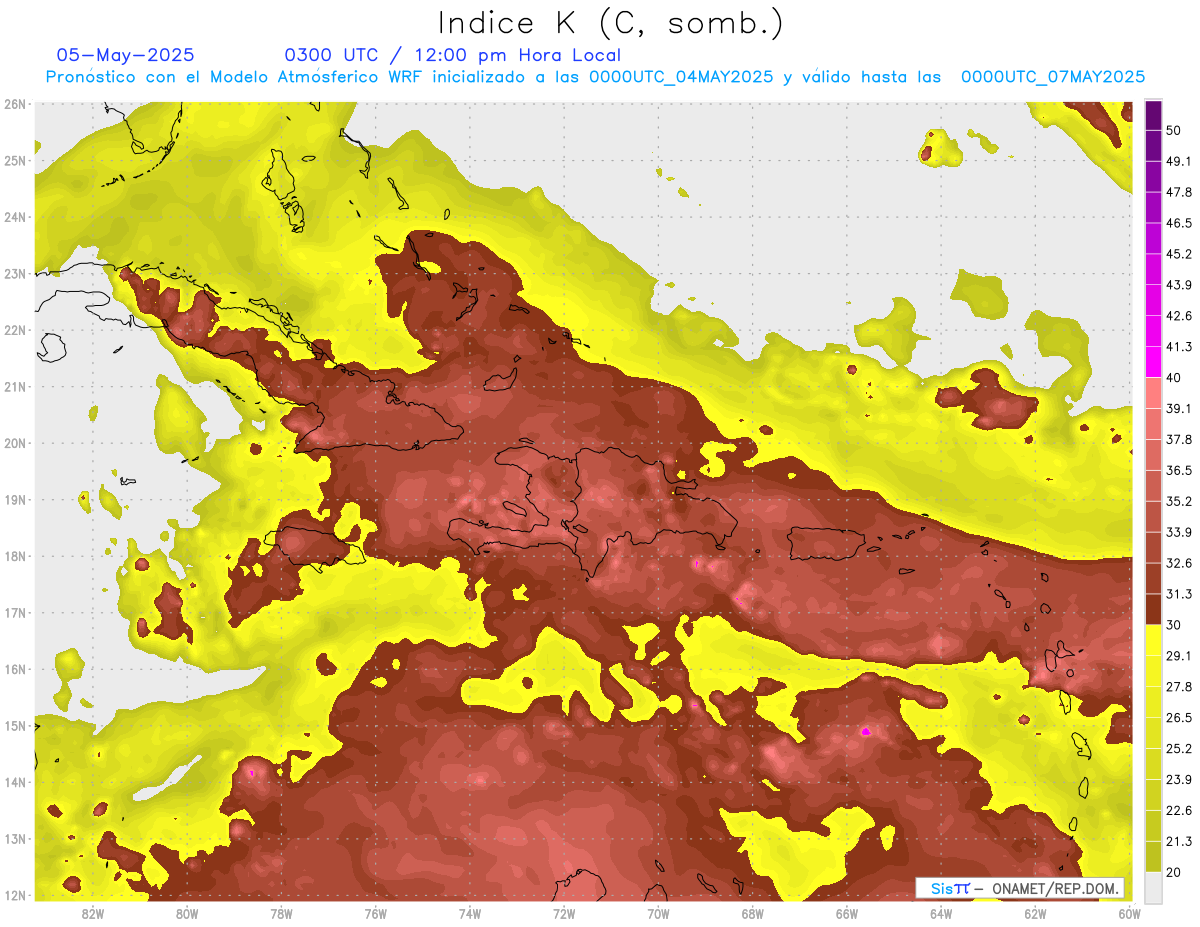Viewport: 1200px width, 927px height.
Task: Click the "27.8" value on the color scale
Action: [1178, 686]
